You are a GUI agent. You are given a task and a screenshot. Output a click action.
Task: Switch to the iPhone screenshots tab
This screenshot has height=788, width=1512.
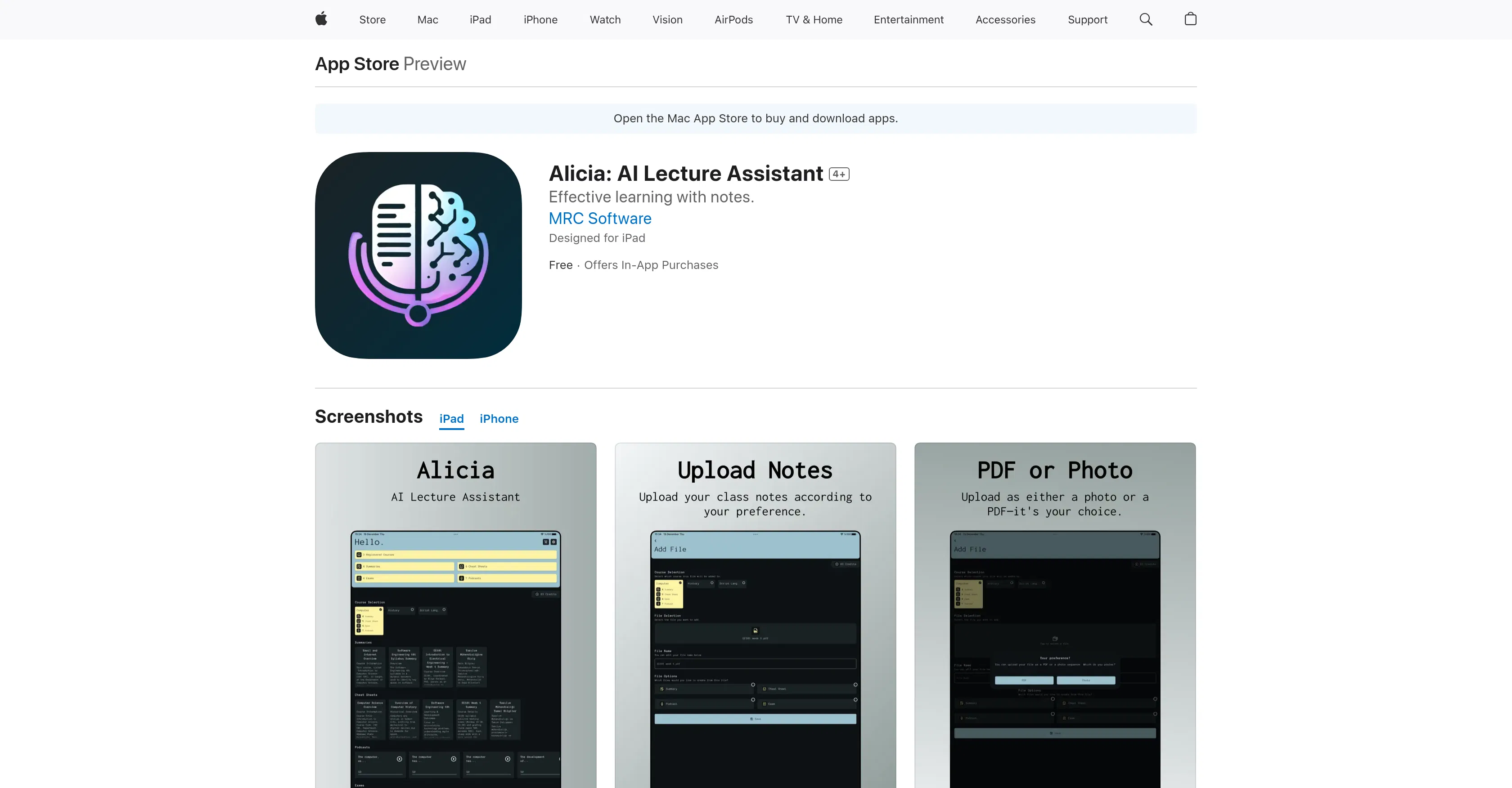(x=499, y=418)
